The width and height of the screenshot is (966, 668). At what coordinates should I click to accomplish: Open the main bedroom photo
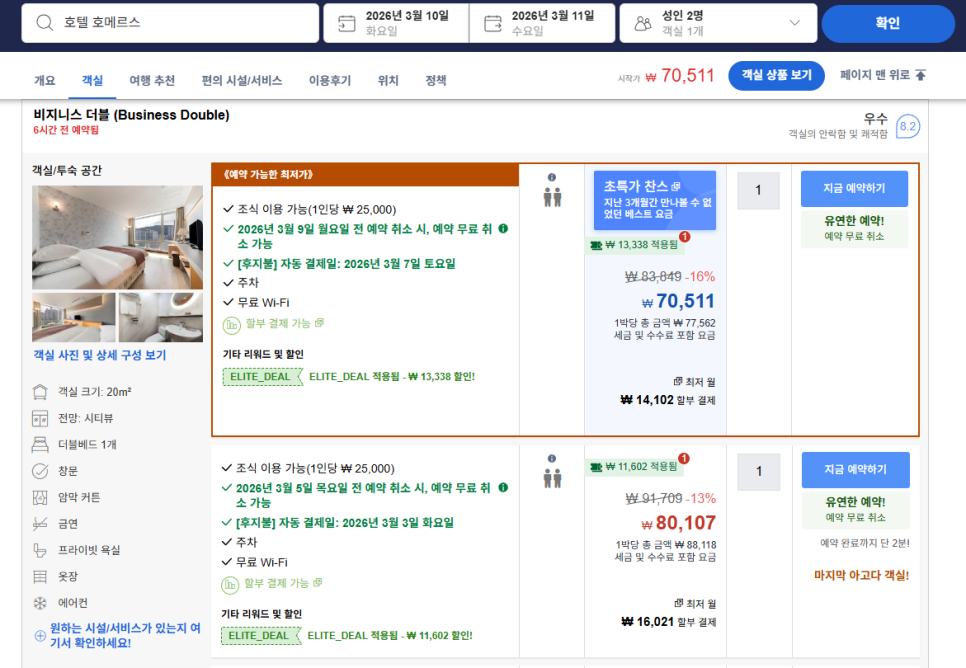coord(117,237)
